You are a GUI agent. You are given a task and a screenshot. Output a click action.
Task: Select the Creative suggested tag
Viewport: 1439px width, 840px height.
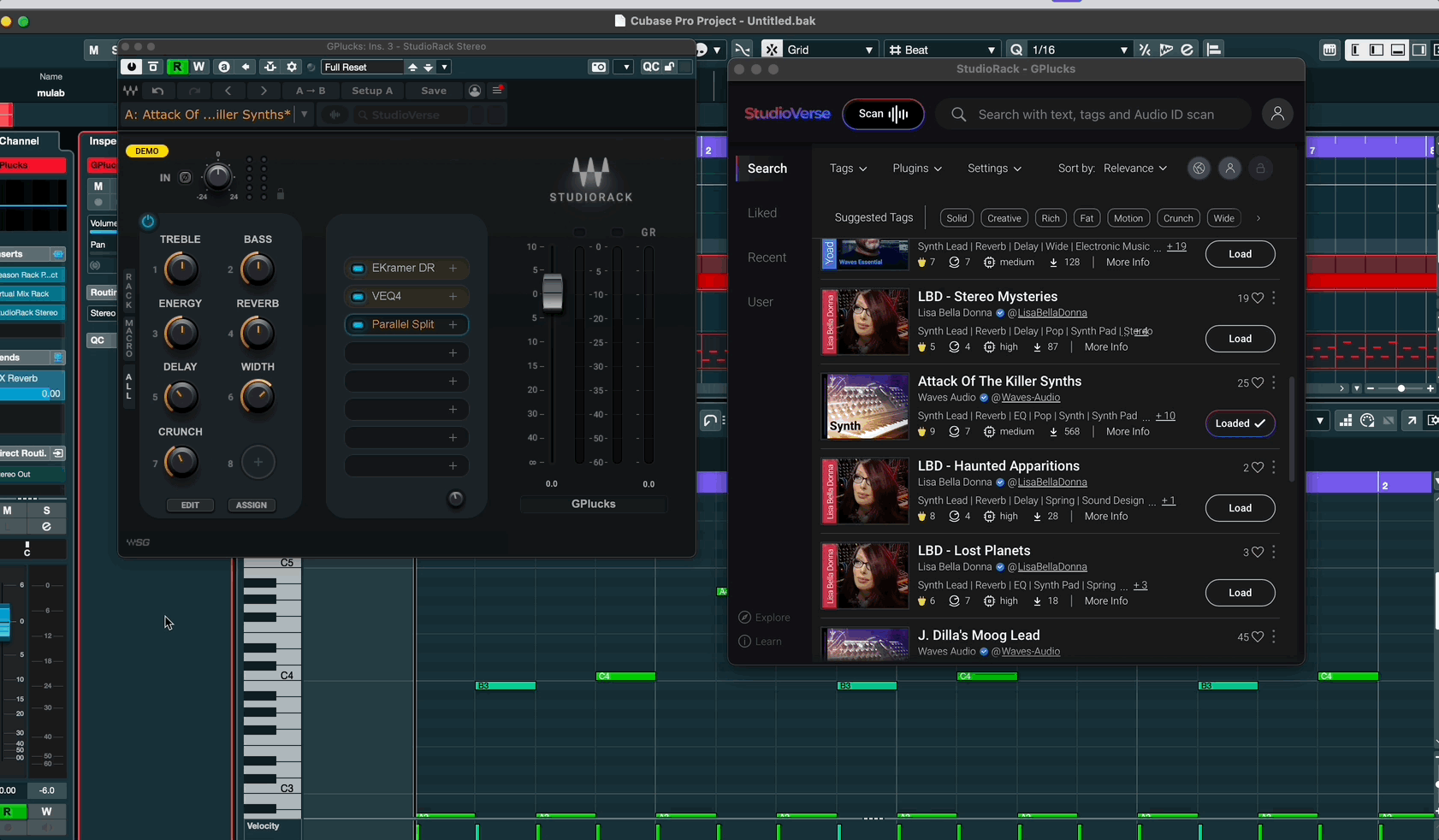coord(1004,218)
